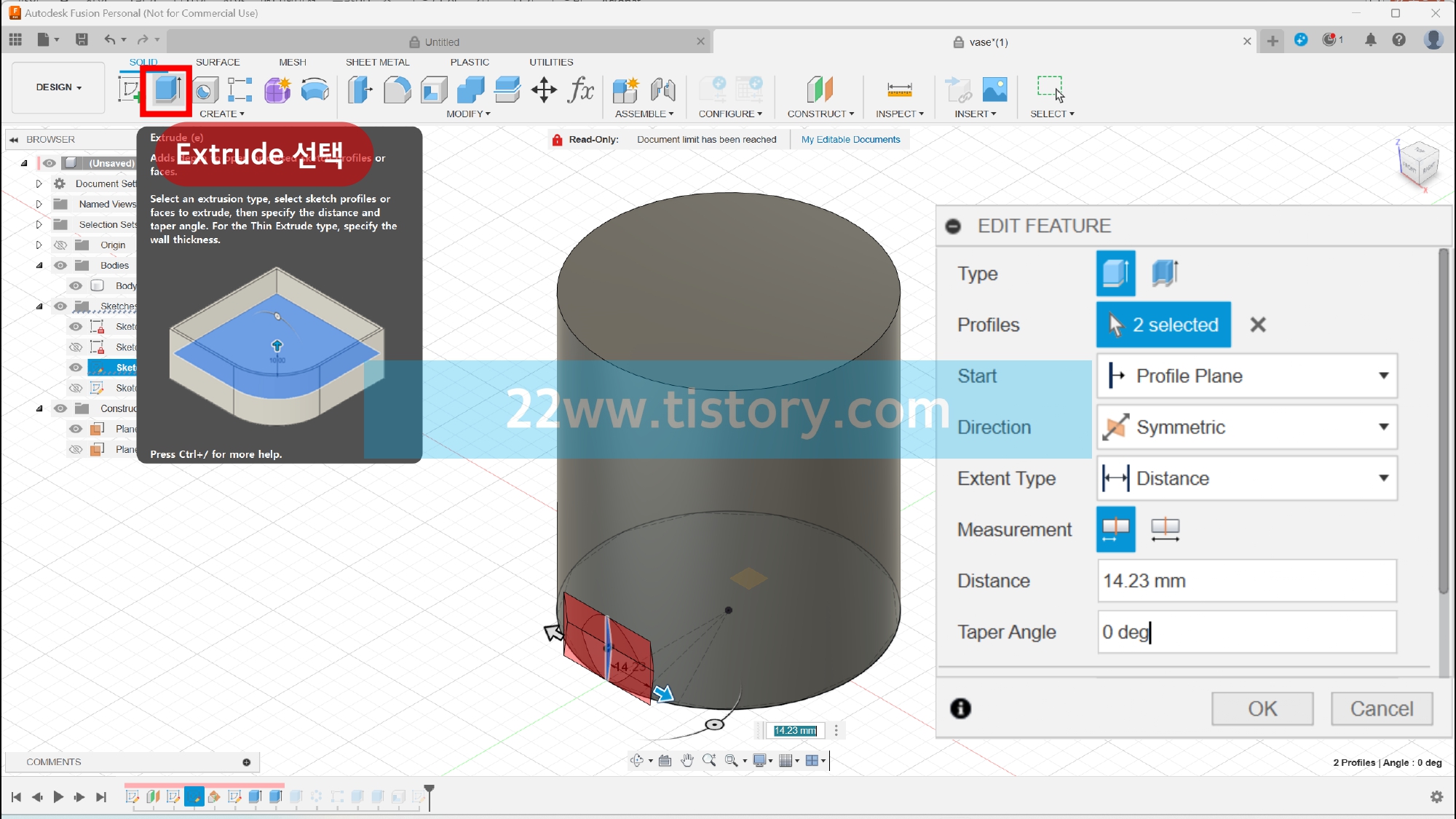Toggle visibility of the Bodies folder
1456x819 pixels.
coord(60,265)
